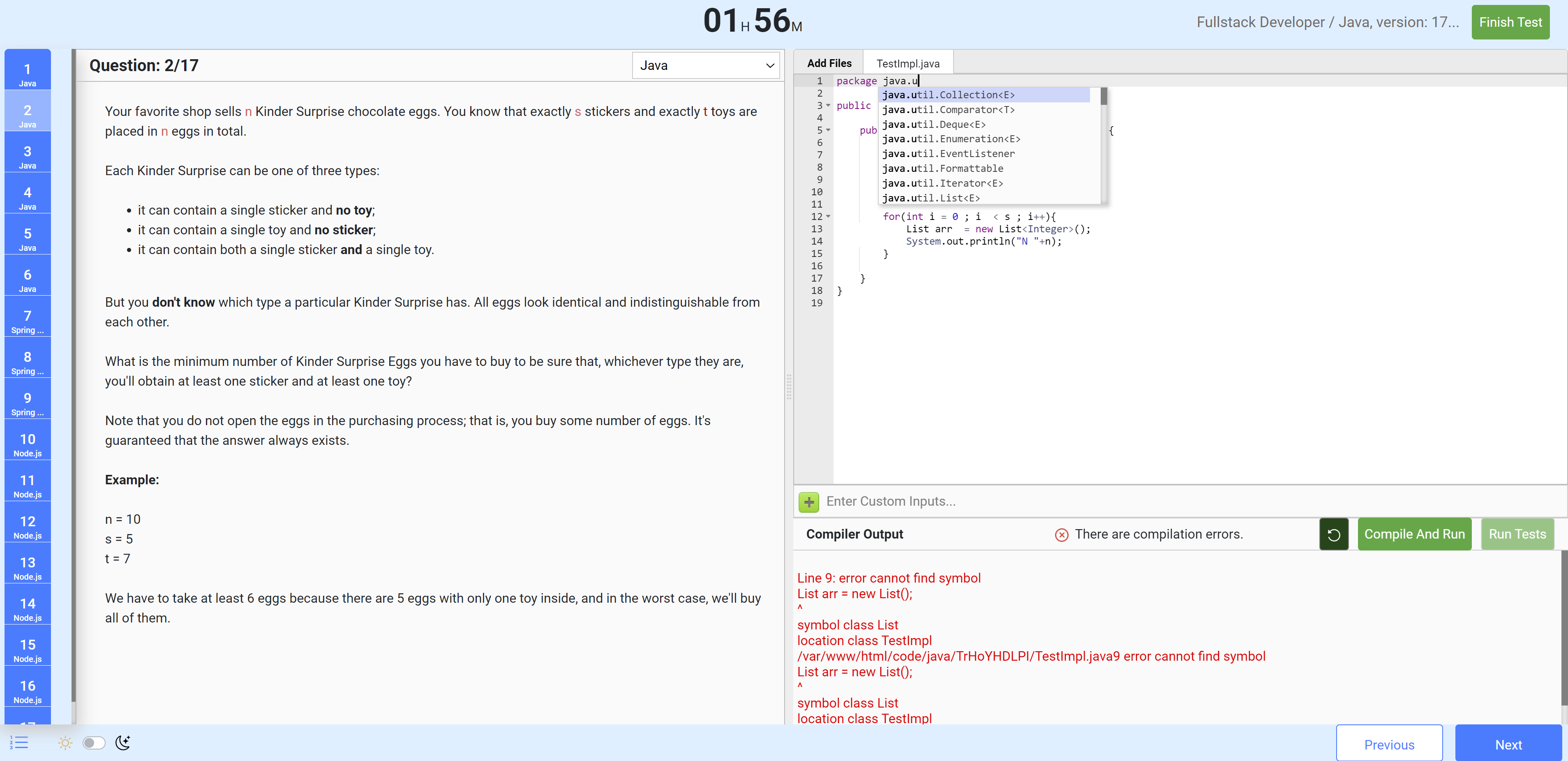This screenshot has height=761, width=1568.
Task: Click Compile And Run
Action: [x=1414, y=534]
